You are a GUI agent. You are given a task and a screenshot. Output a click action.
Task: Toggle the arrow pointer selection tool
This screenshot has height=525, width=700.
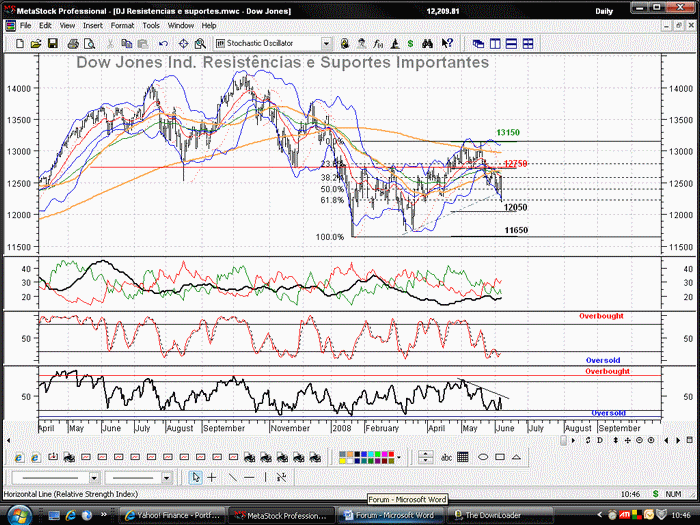[196, 477]
